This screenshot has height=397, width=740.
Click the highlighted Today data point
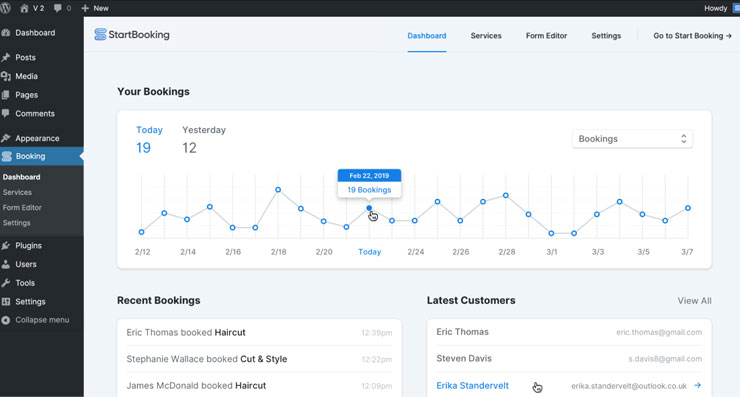[369, 208]
